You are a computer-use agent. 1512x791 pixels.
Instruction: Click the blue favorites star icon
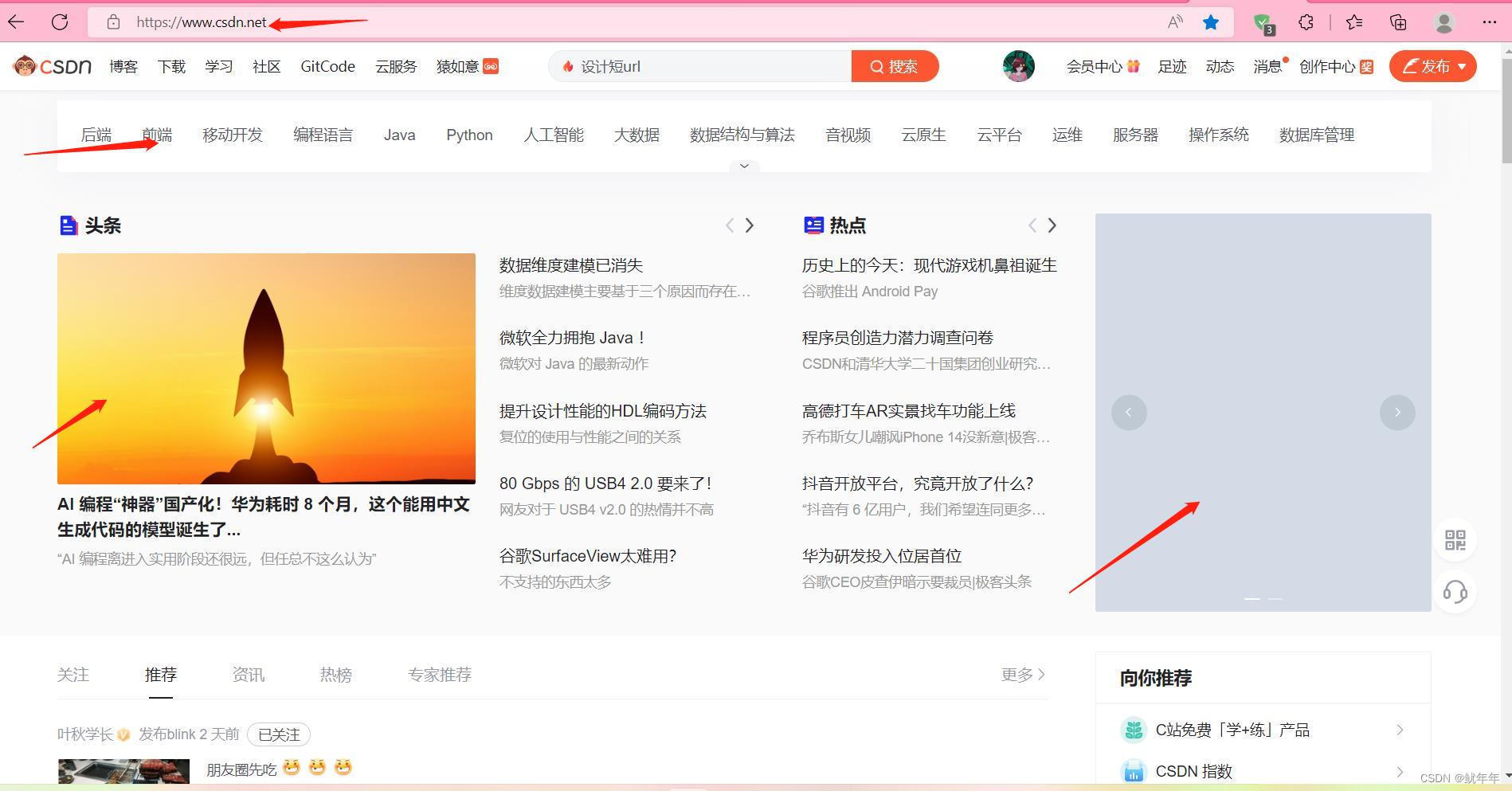1211,22
